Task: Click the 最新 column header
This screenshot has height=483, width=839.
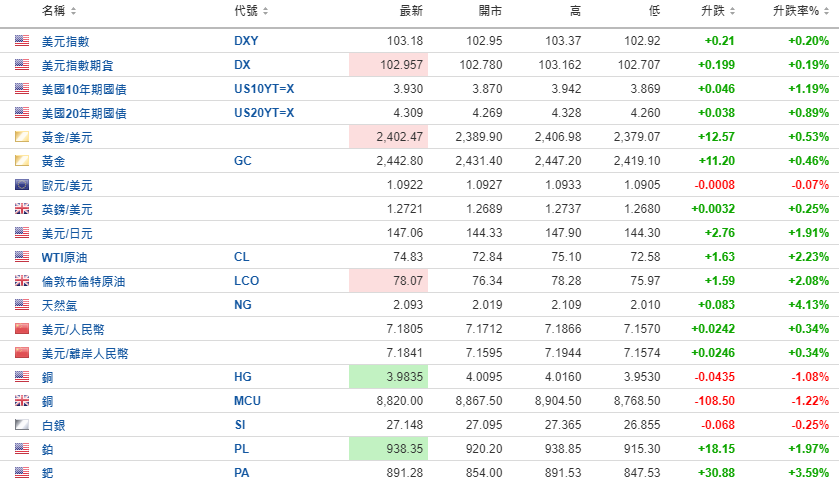Action: point(410,11)
